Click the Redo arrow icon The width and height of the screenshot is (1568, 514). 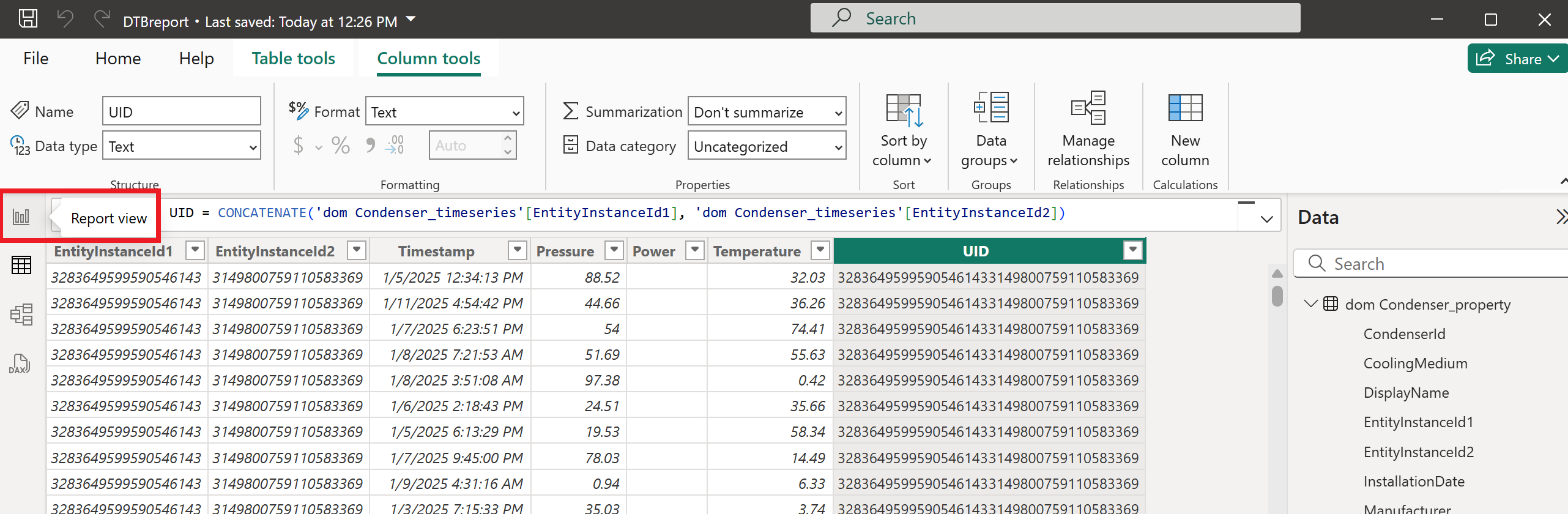point(102,18)
